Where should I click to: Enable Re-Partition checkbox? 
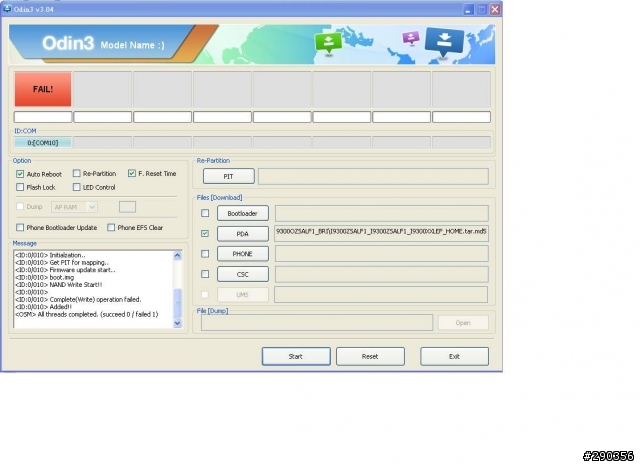76,173
